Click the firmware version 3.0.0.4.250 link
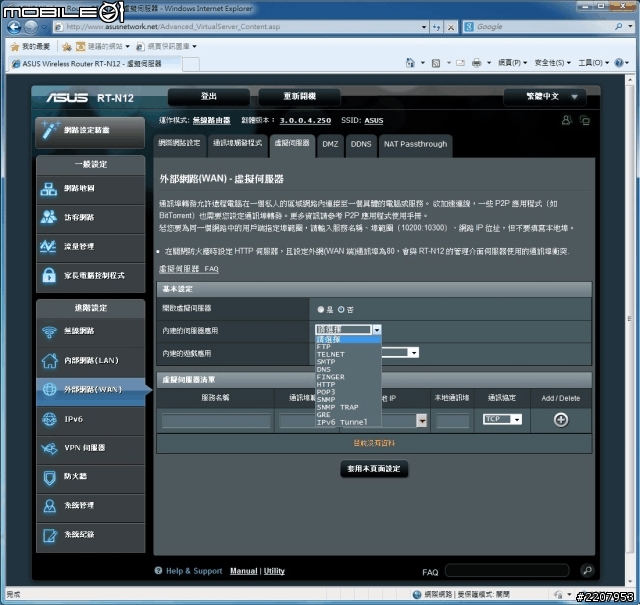Image resolution: width=640 pixels, height=605 pixels. tap(305, 121)
